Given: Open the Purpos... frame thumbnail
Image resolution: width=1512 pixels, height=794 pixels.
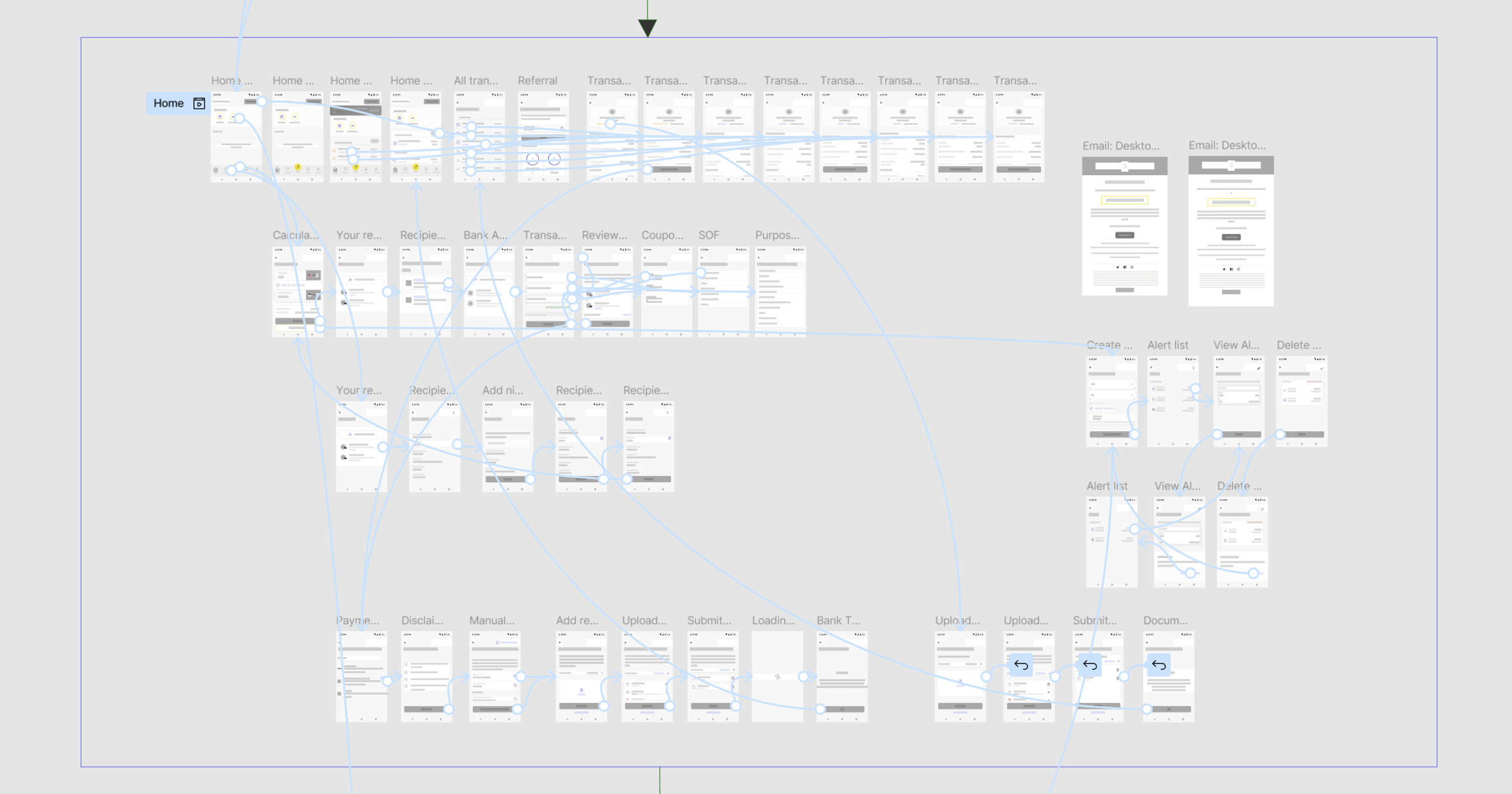Looking at the screenshot, I should [780, 292].
